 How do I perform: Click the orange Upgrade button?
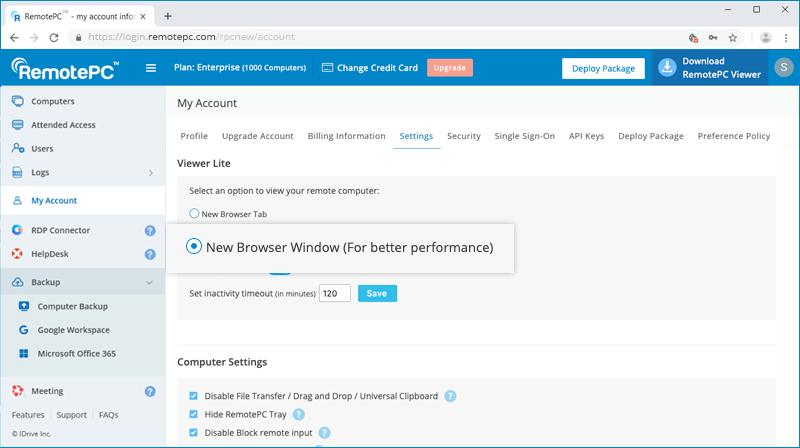449,68
